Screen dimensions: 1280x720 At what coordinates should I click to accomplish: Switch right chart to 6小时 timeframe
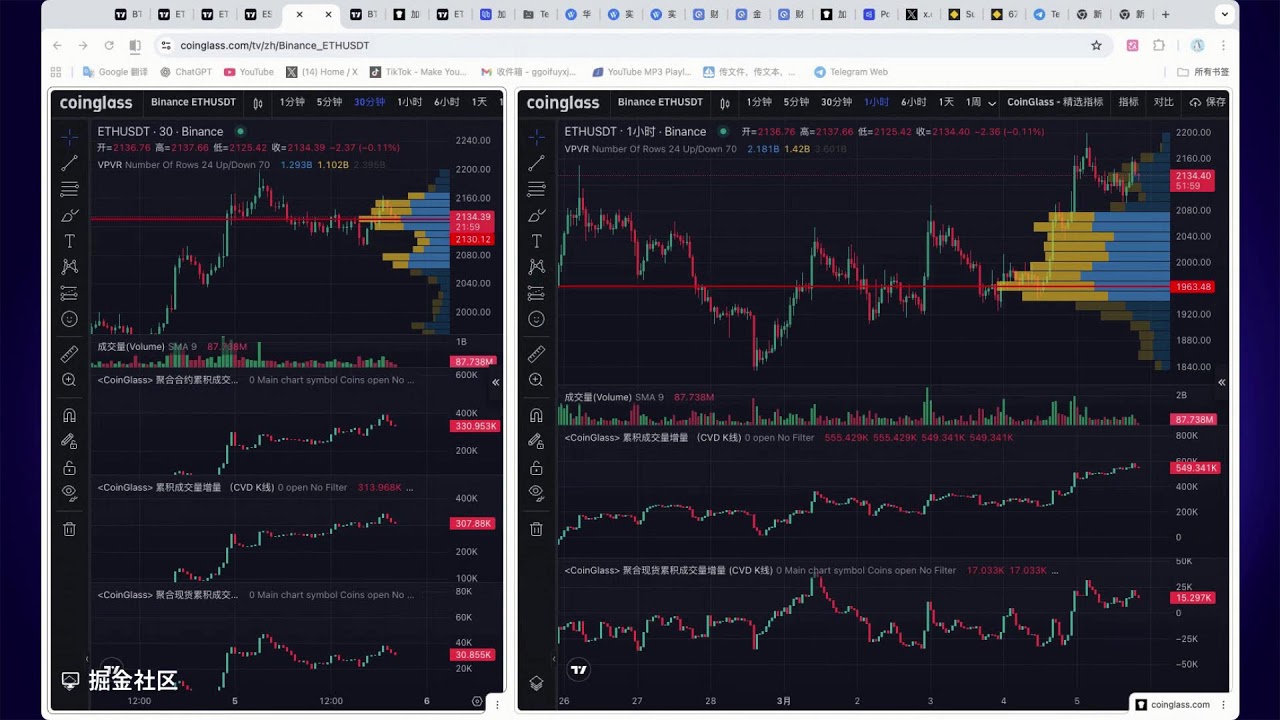coord(913,102)
